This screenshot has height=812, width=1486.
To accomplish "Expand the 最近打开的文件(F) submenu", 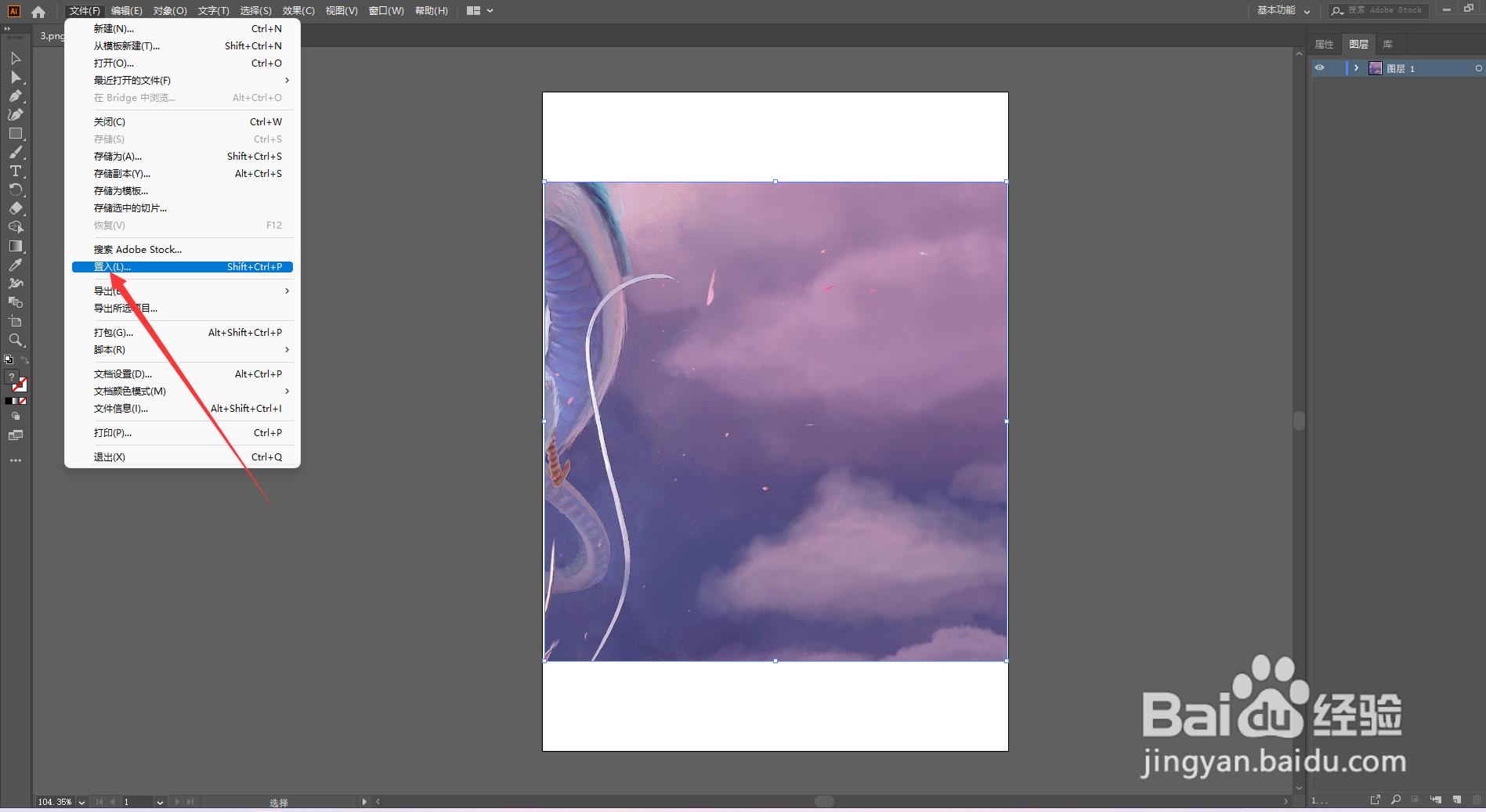I will click(x=183, y=81).
